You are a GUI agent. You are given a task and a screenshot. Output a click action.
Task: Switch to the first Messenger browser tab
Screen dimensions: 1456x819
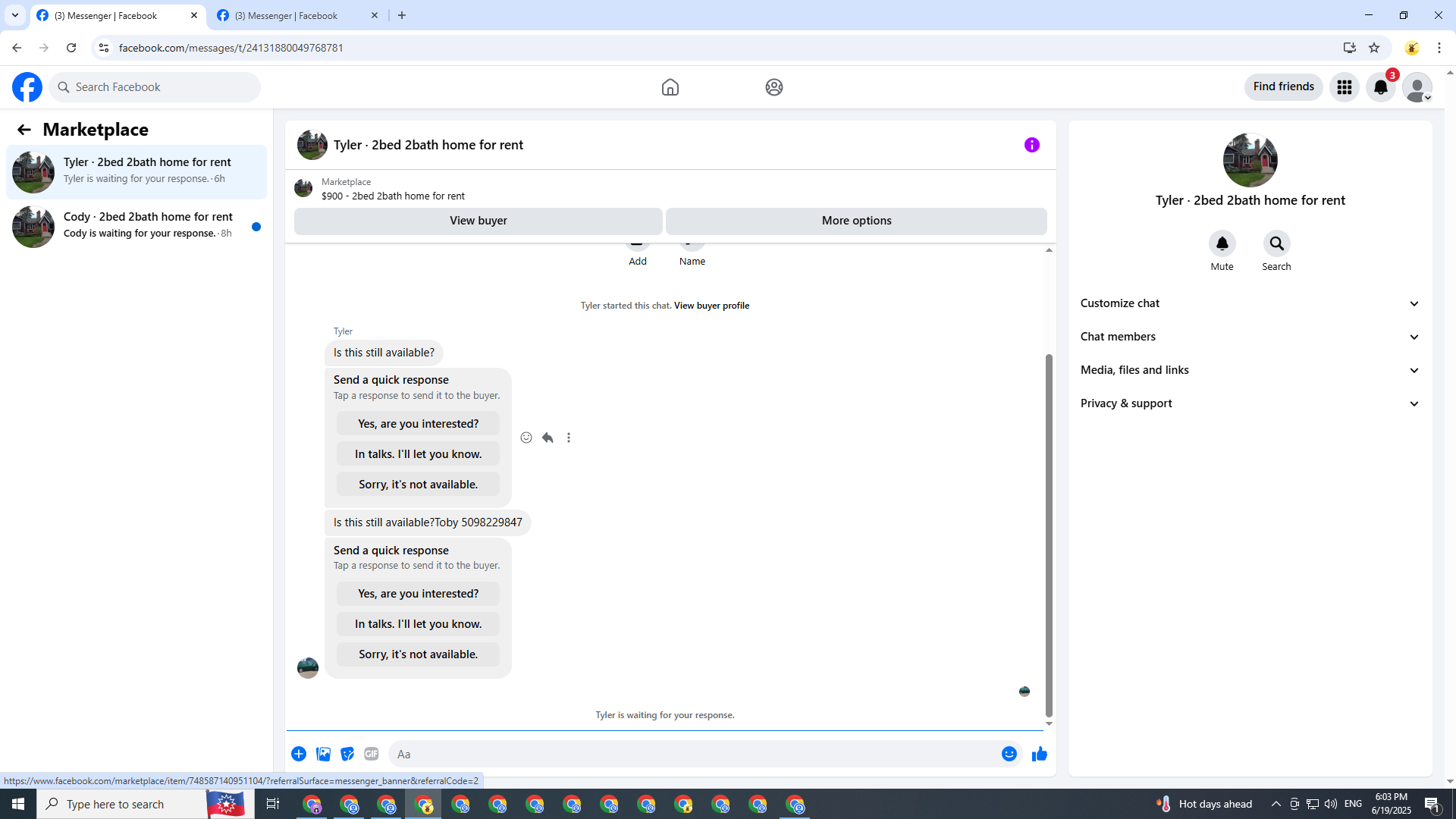click(118, 15)
